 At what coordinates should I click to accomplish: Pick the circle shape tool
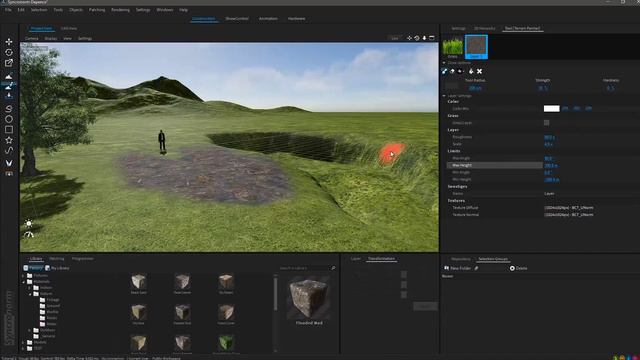coord(9,119)
